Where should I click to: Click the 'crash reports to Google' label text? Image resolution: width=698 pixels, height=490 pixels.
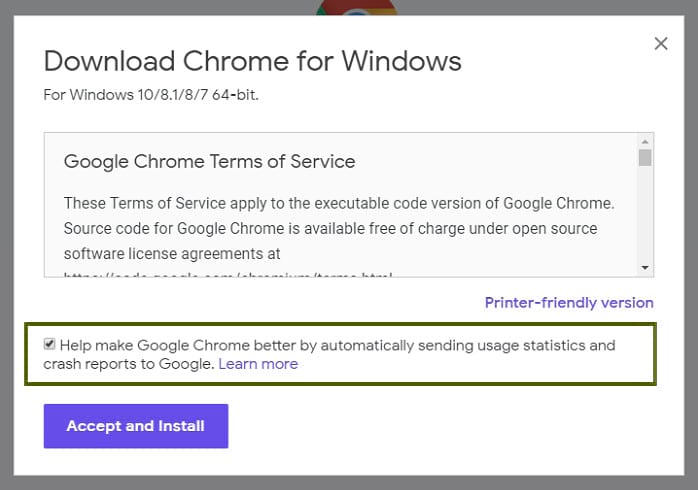pyautogui.click(x=129, y=364)
